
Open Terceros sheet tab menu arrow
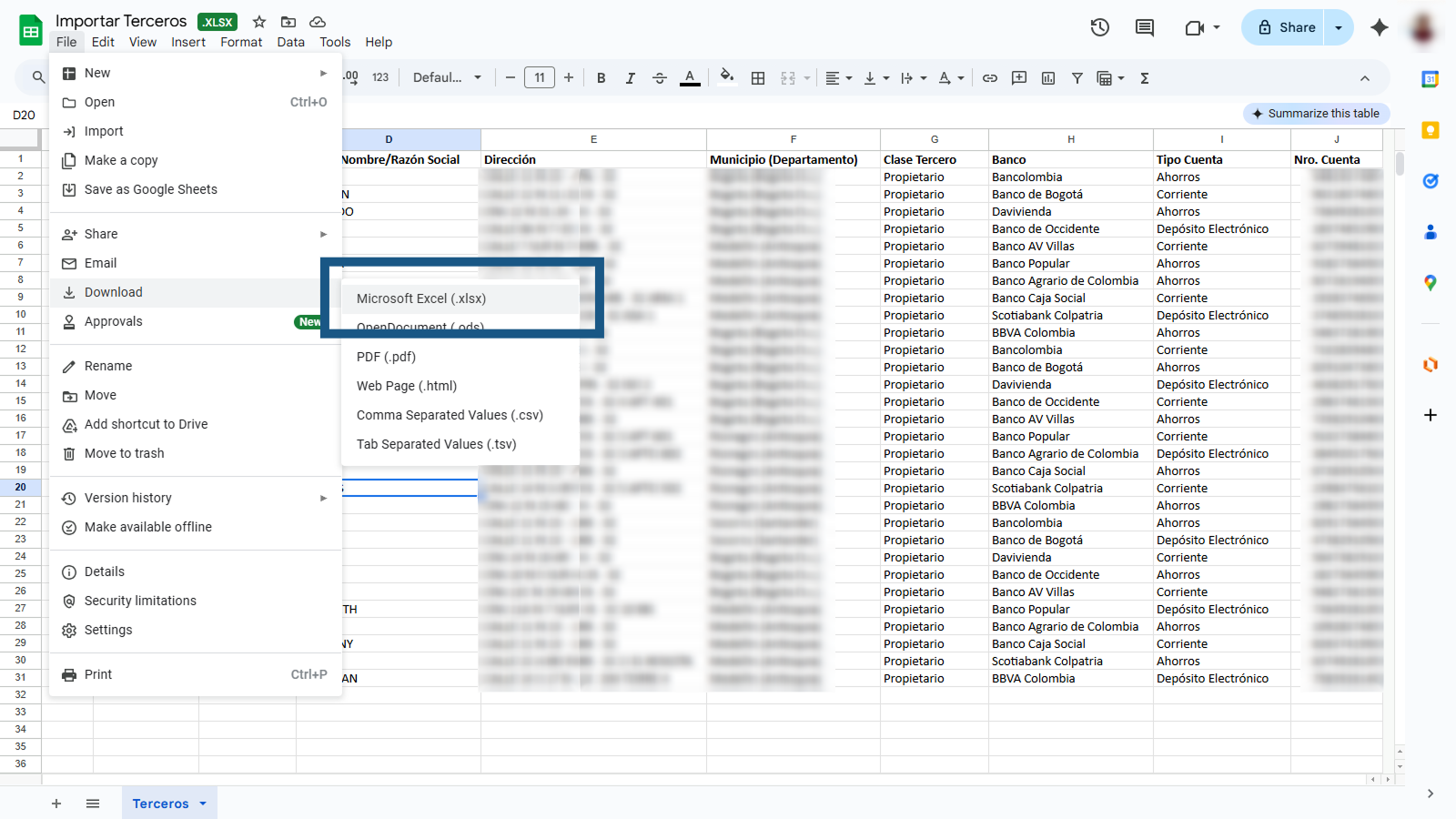point(203,804)
